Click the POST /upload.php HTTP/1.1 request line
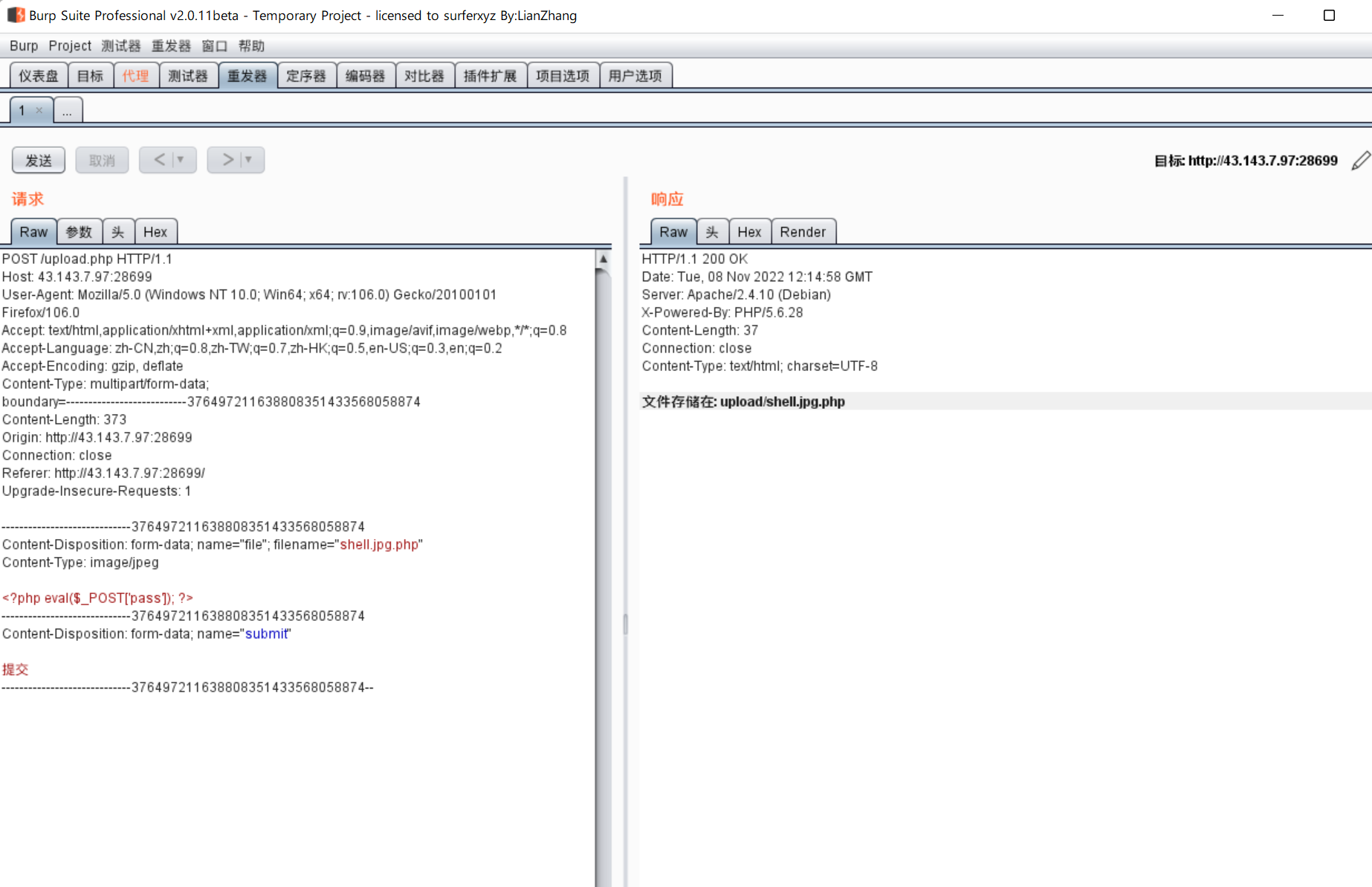1372x887 pixels. click(x=87, y=259)
